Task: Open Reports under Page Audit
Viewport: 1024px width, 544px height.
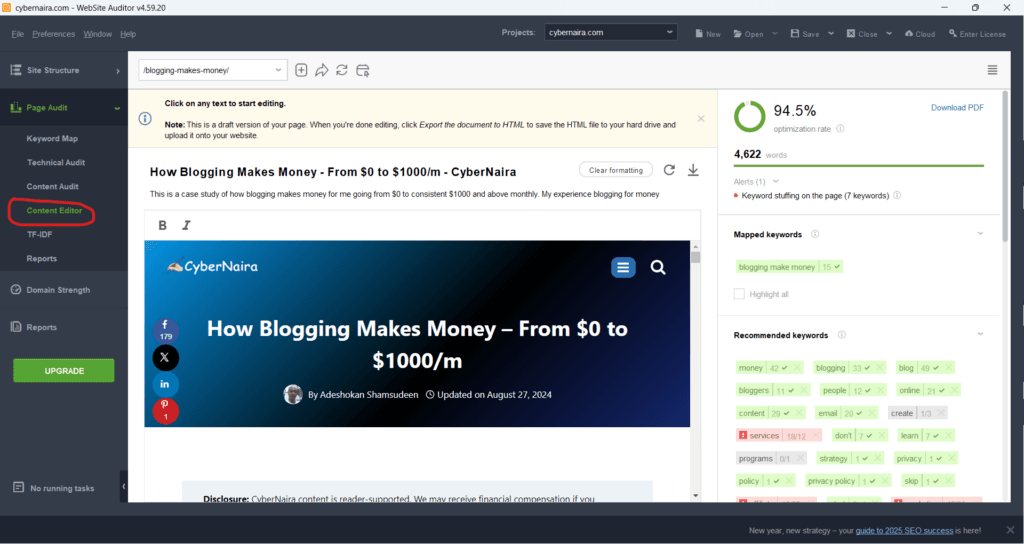Action: pos(42,259)
